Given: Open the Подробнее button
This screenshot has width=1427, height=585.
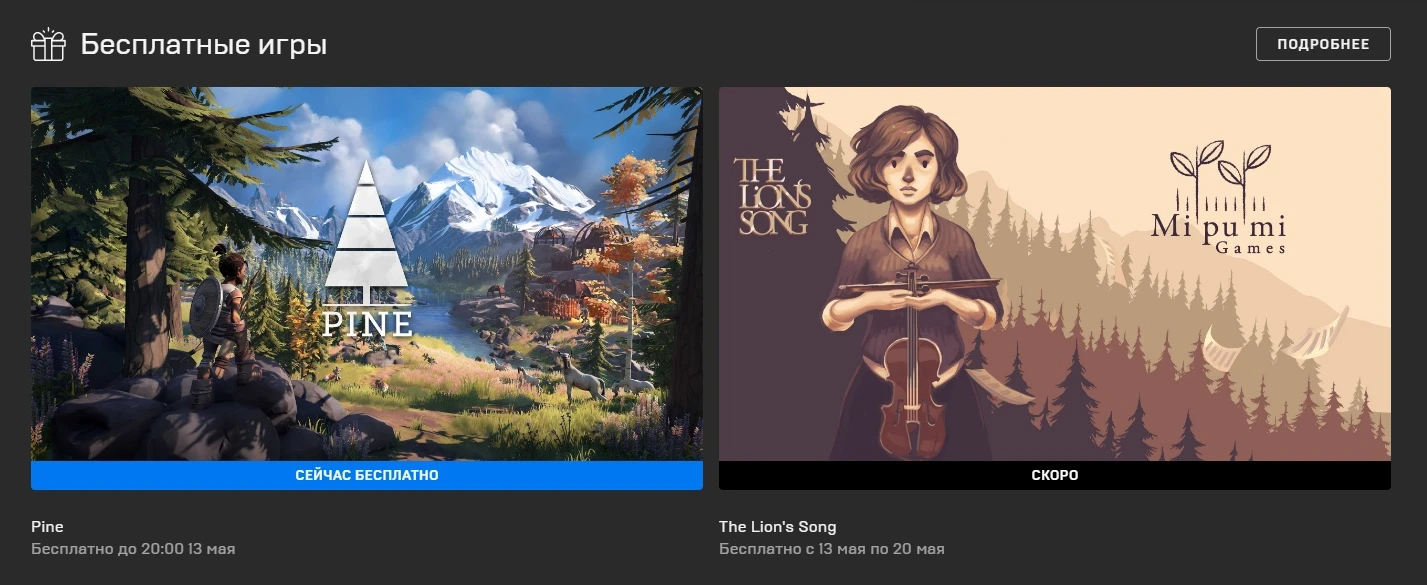Looking at the screenshot, I should pos(1323,44).
